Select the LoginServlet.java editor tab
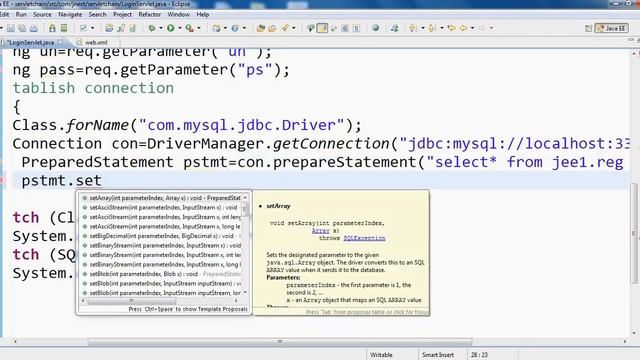Image resolution: width=640 pixels, height=360 pixels. coord(30,42)
